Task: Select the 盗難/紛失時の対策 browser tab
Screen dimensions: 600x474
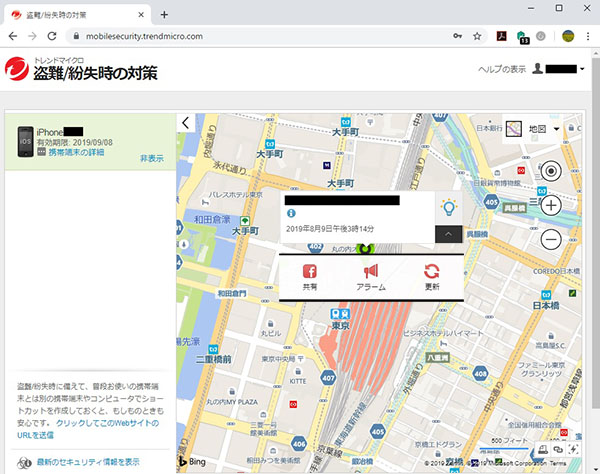Action: point(77,15)
